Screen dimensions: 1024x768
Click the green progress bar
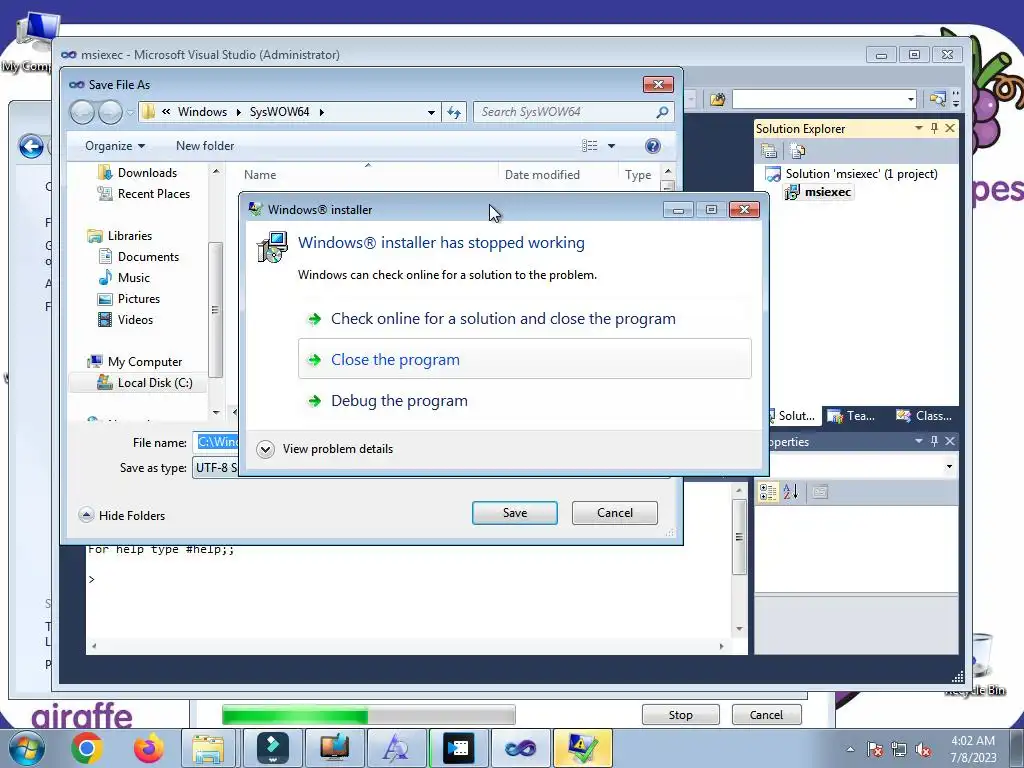click(368, 715)
